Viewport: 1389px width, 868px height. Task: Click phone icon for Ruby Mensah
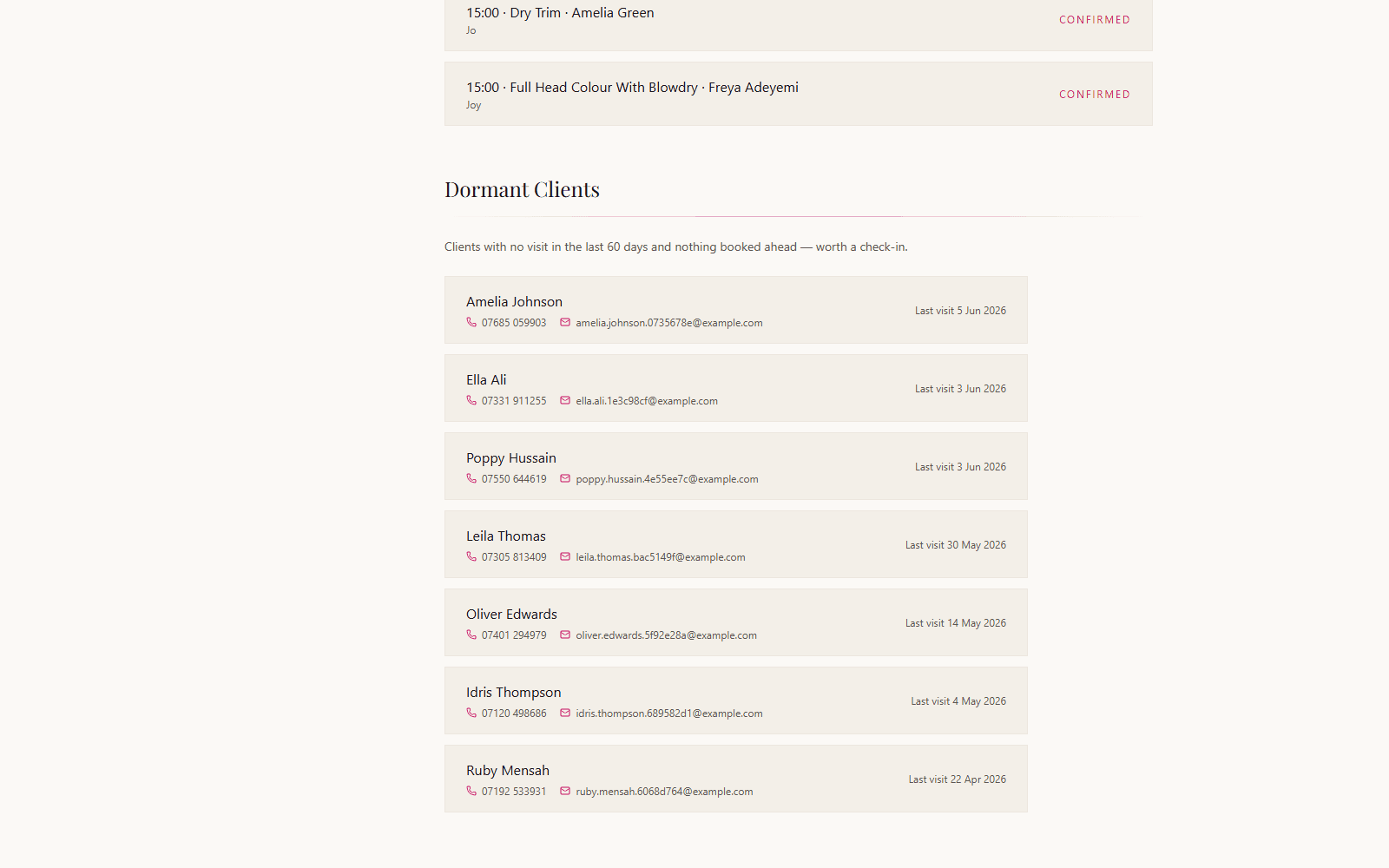point(471,791)
